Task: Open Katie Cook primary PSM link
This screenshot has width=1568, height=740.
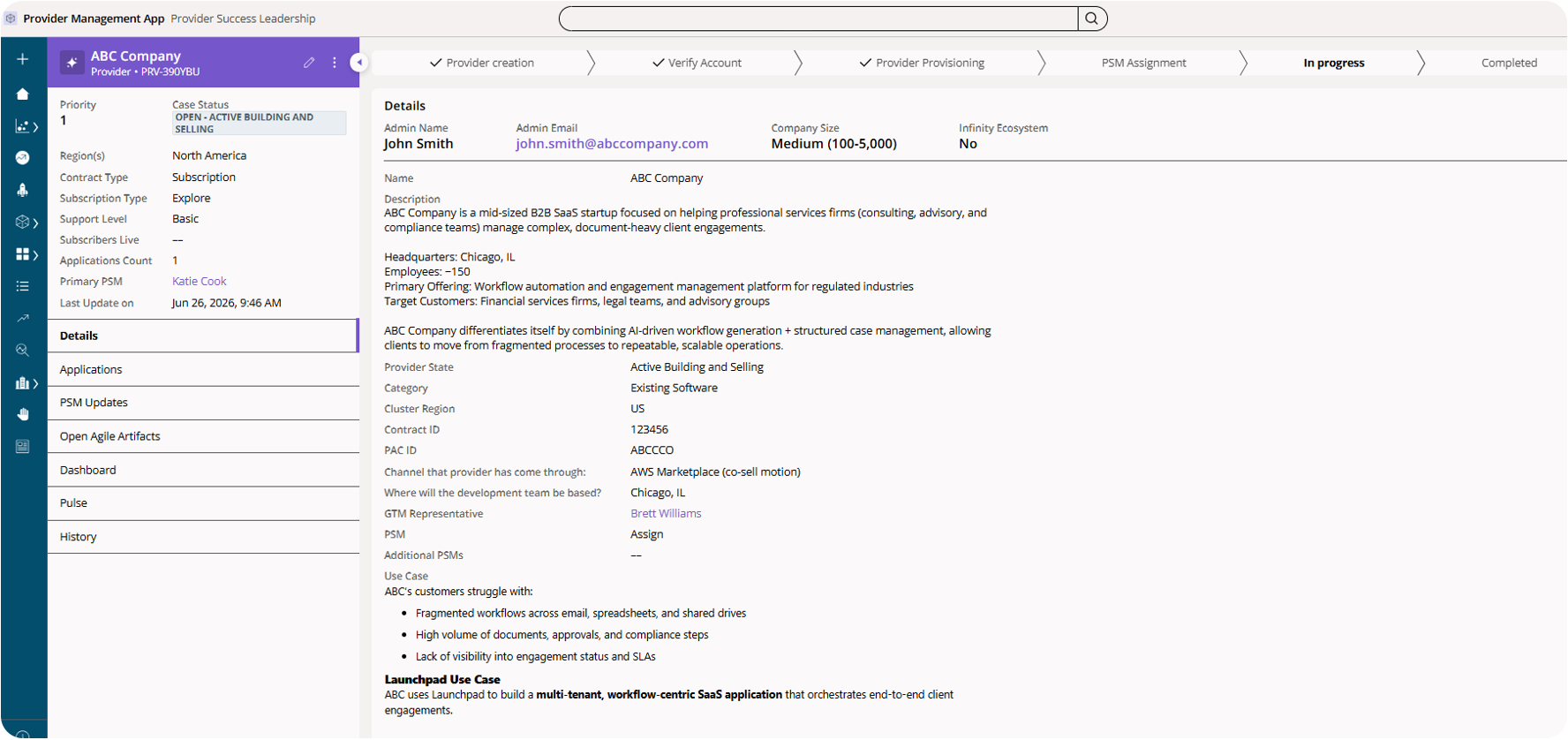Action: coord(200,282)
